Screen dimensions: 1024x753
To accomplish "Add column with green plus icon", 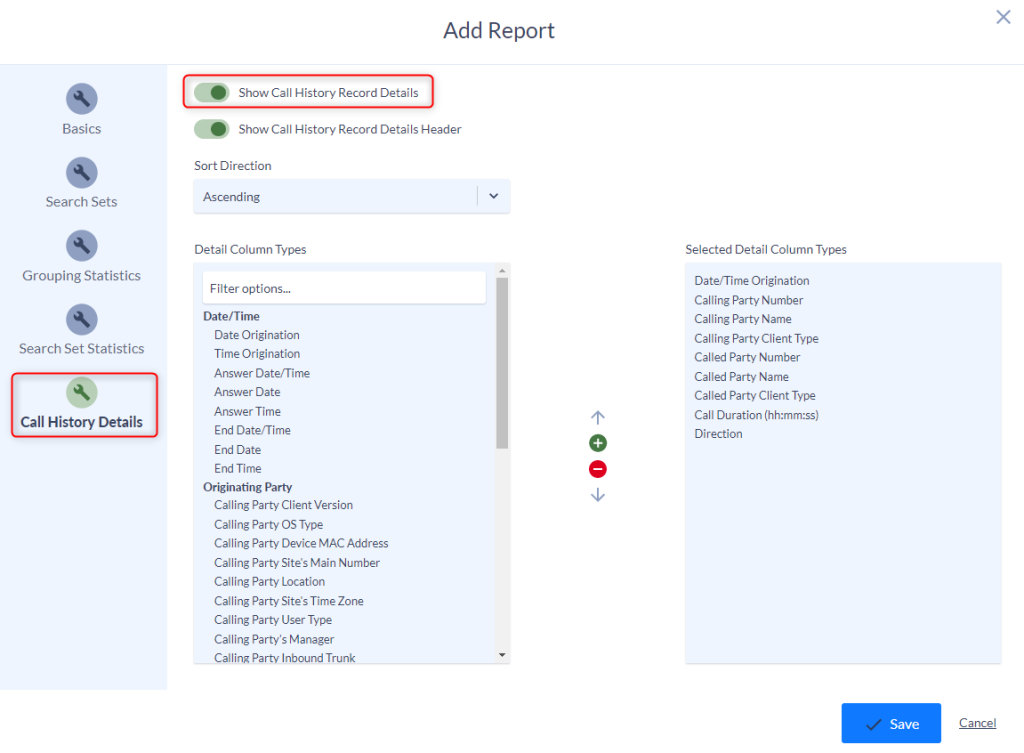I will tap(598, 443).
